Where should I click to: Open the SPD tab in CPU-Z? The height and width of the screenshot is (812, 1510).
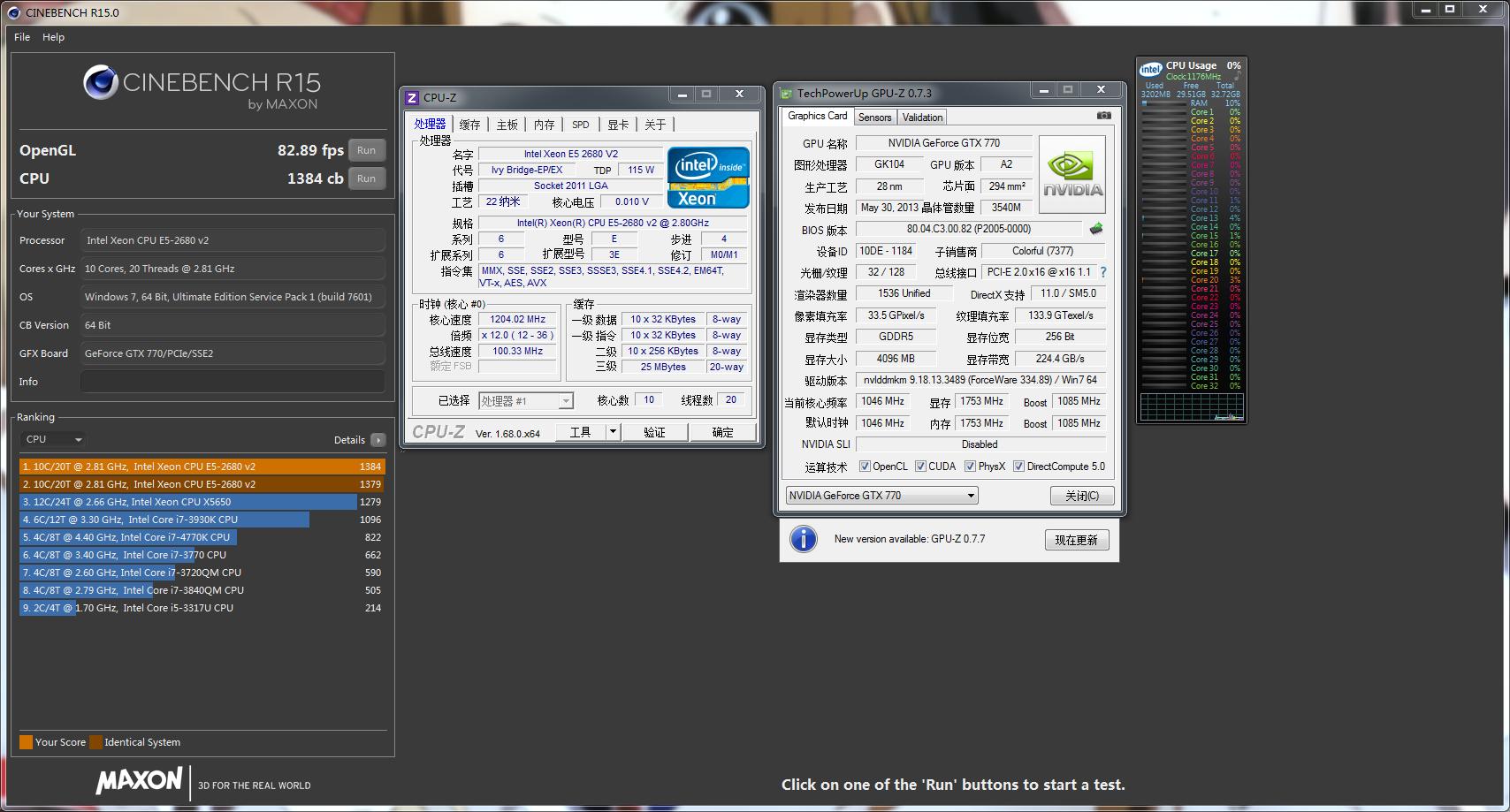pyautogui.click(x=580, y=125)
